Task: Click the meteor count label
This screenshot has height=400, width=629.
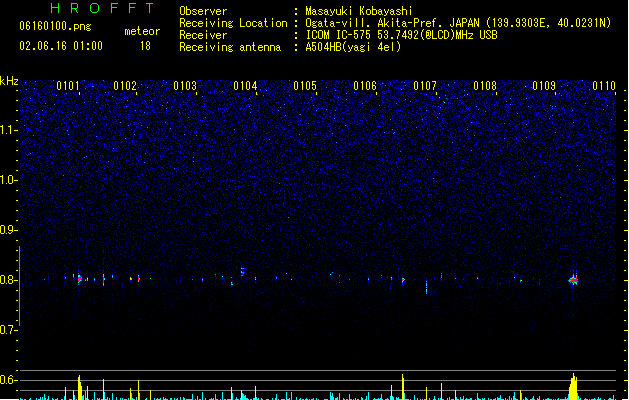Action: 142,31
